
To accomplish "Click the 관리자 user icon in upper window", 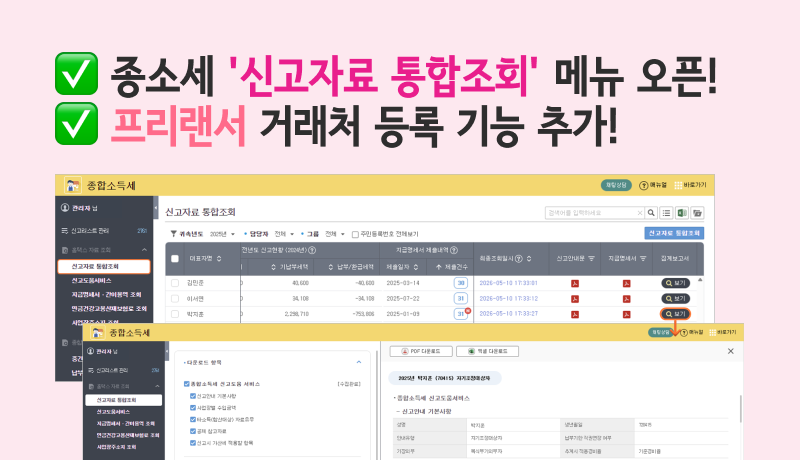I will click(x=65, y=208).
